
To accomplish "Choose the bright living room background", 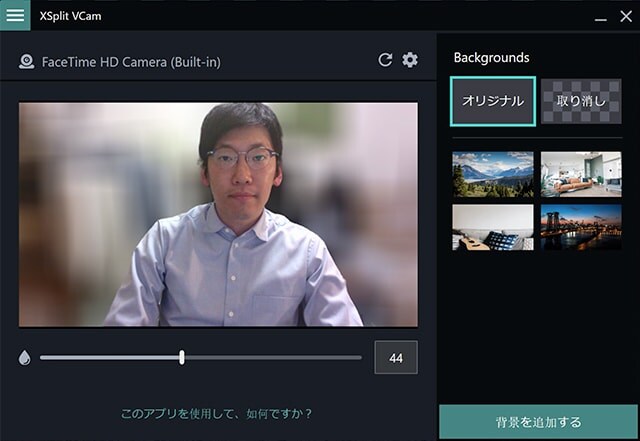I will click(581, 174).
